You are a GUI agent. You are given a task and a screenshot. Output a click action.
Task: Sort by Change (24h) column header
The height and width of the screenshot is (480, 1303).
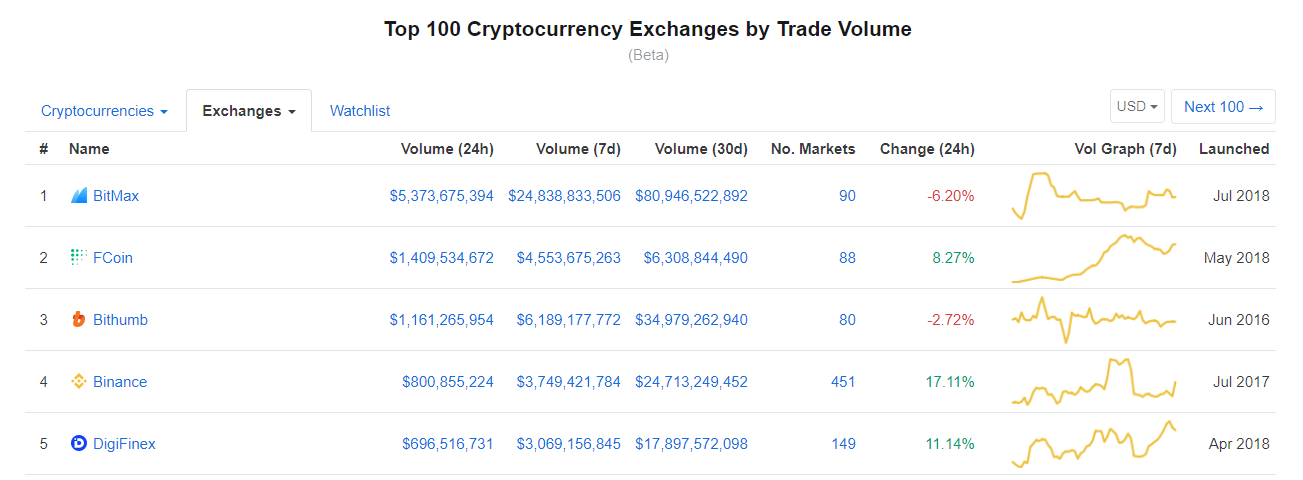point(927,149)
